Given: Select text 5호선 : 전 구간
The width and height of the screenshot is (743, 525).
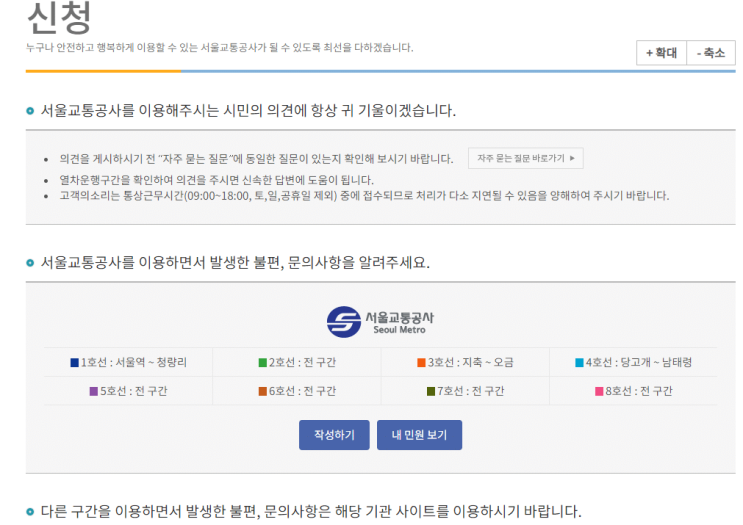Looking at the screenshot, I should click(x=134, y=391).
